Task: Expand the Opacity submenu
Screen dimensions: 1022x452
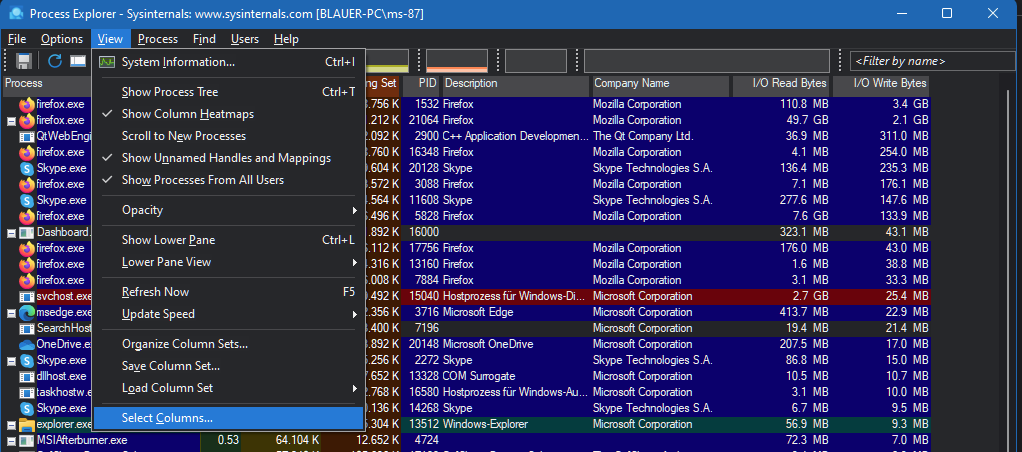Action: coord(228,210)
